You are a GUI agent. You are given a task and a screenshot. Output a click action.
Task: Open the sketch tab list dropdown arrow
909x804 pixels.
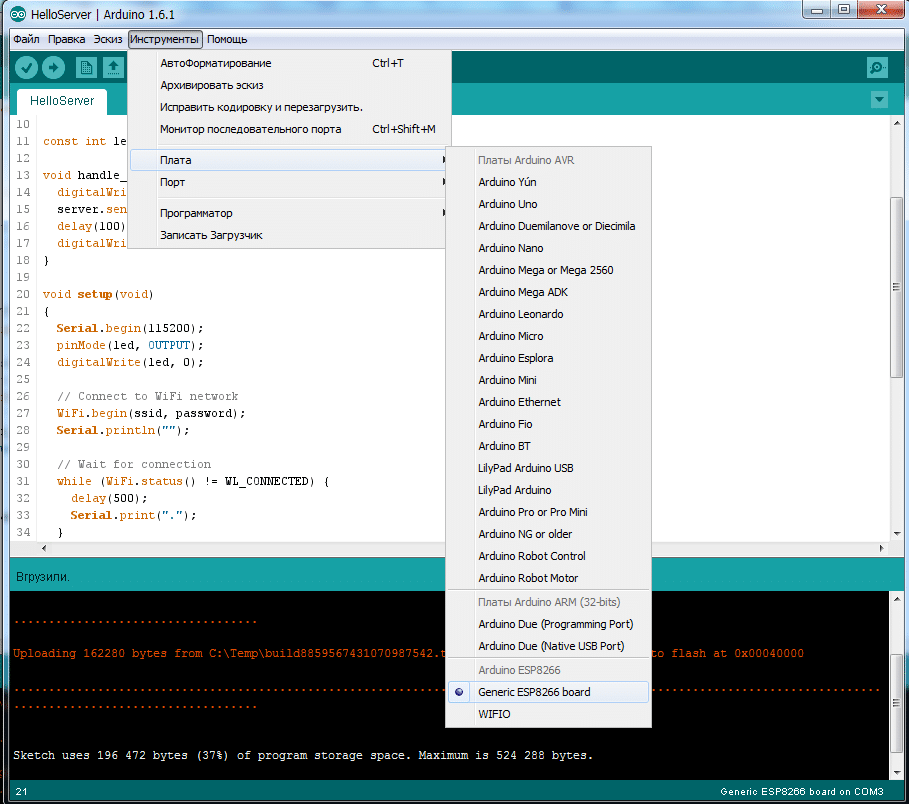[x=878, y=100]
